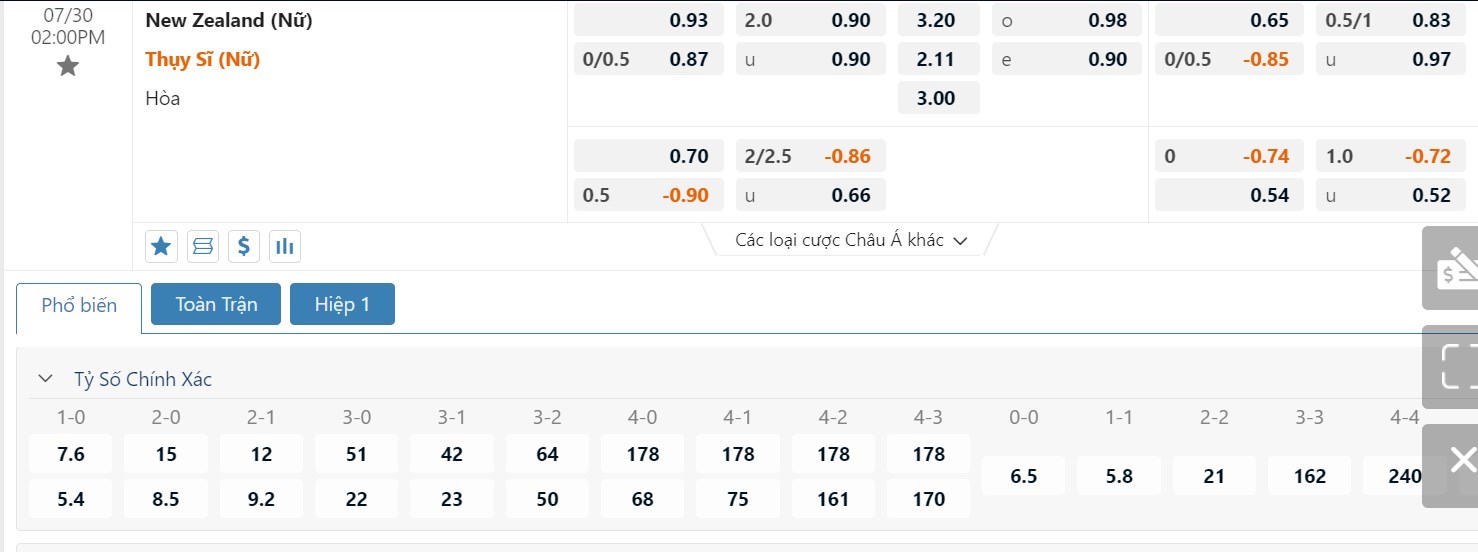Open the ticket-shaped icon beside the blue star
This screenshot has width=1478, height=552.
(203, 245)
